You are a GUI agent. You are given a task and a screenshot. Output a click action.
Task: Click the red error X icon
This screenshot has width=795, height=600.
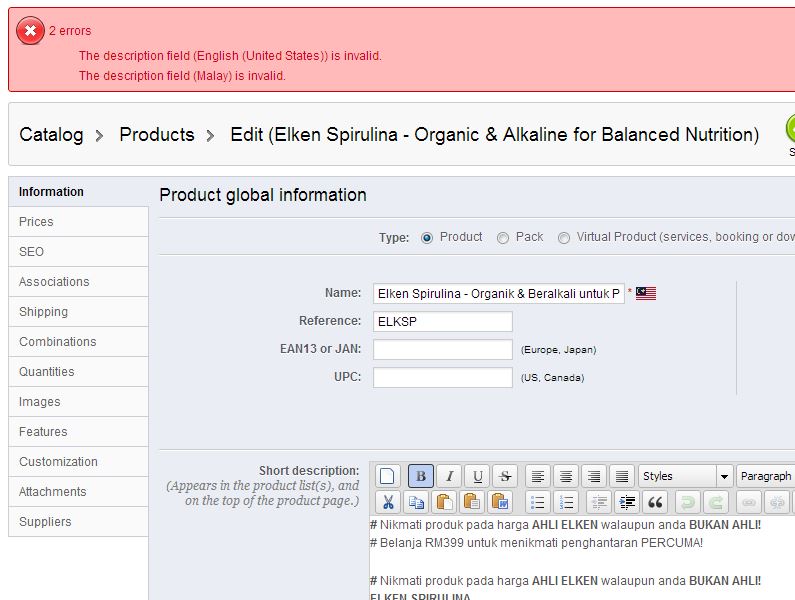pos(30,31)
